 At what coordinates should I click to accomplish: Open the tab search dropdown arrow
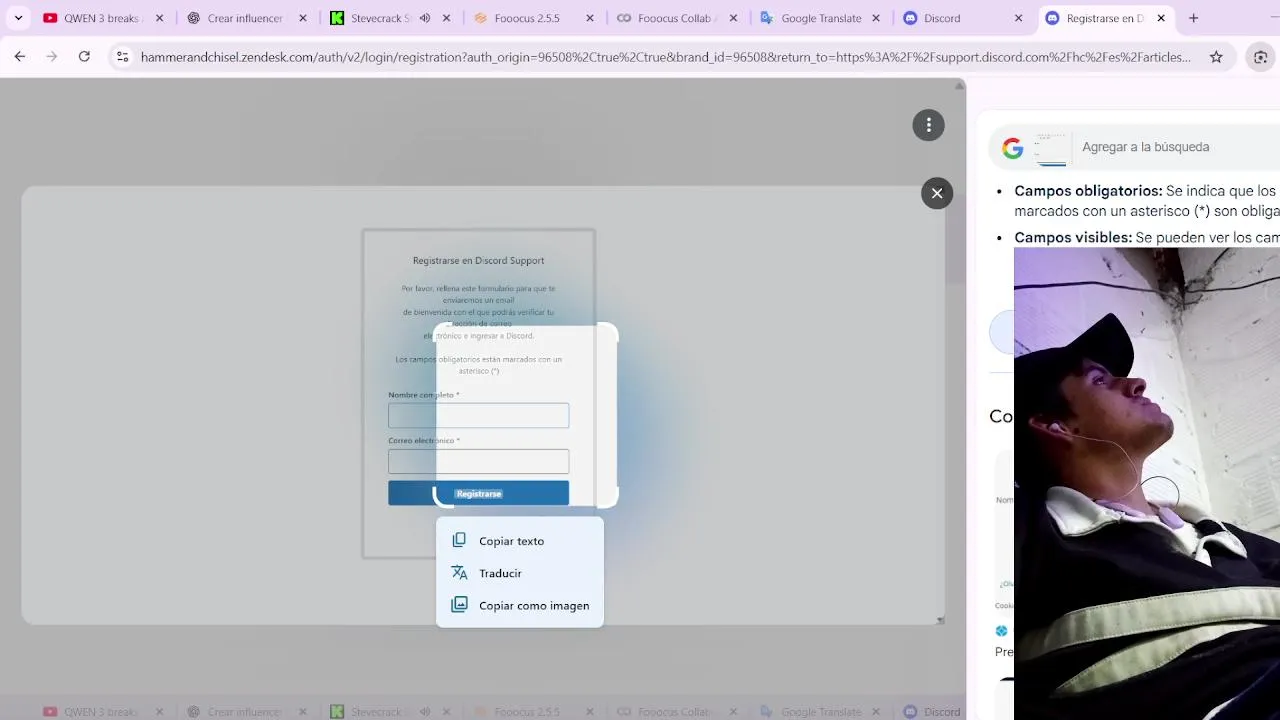(18, 18)
